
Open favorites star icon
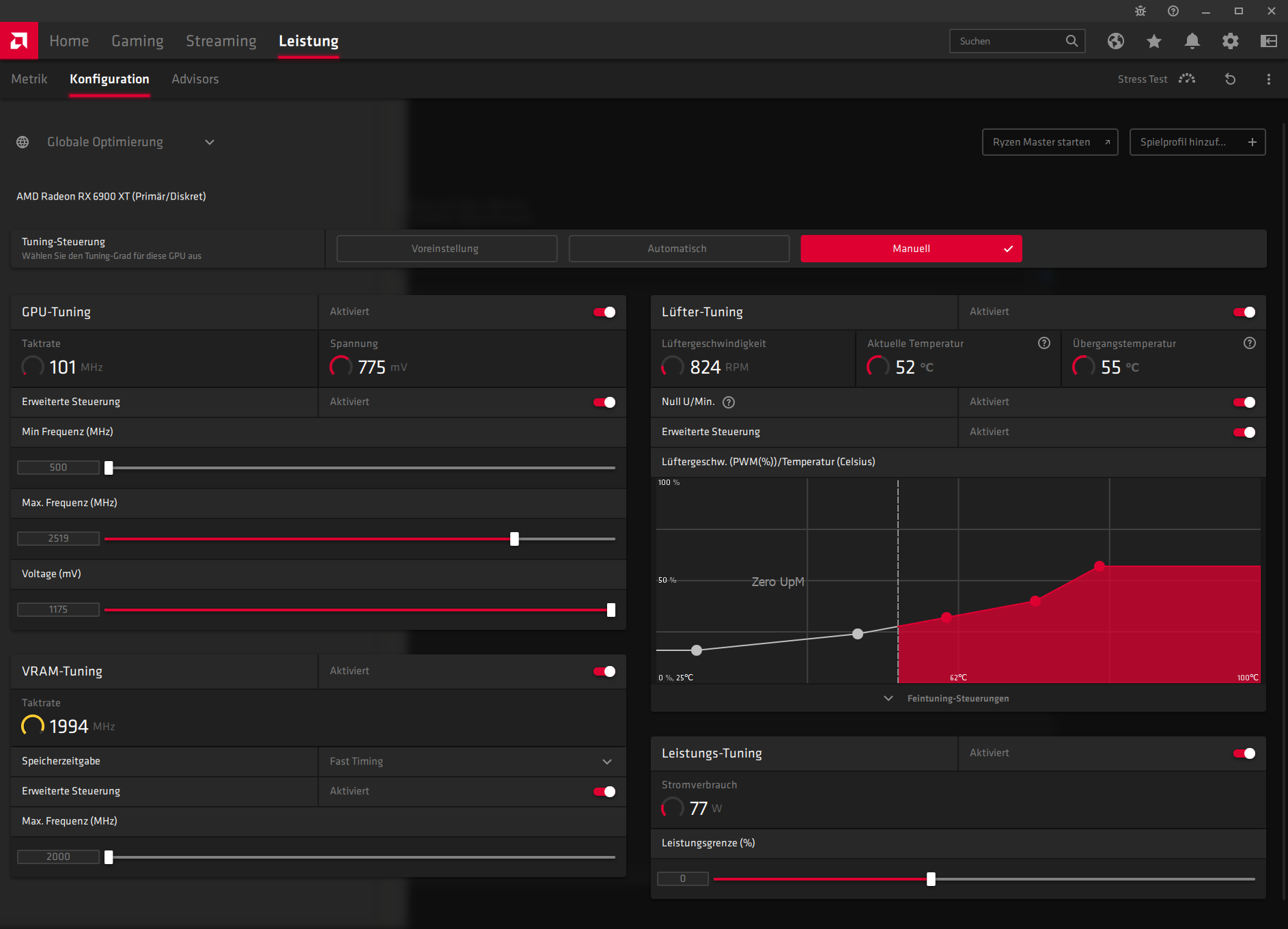(x=1154, y=41)
